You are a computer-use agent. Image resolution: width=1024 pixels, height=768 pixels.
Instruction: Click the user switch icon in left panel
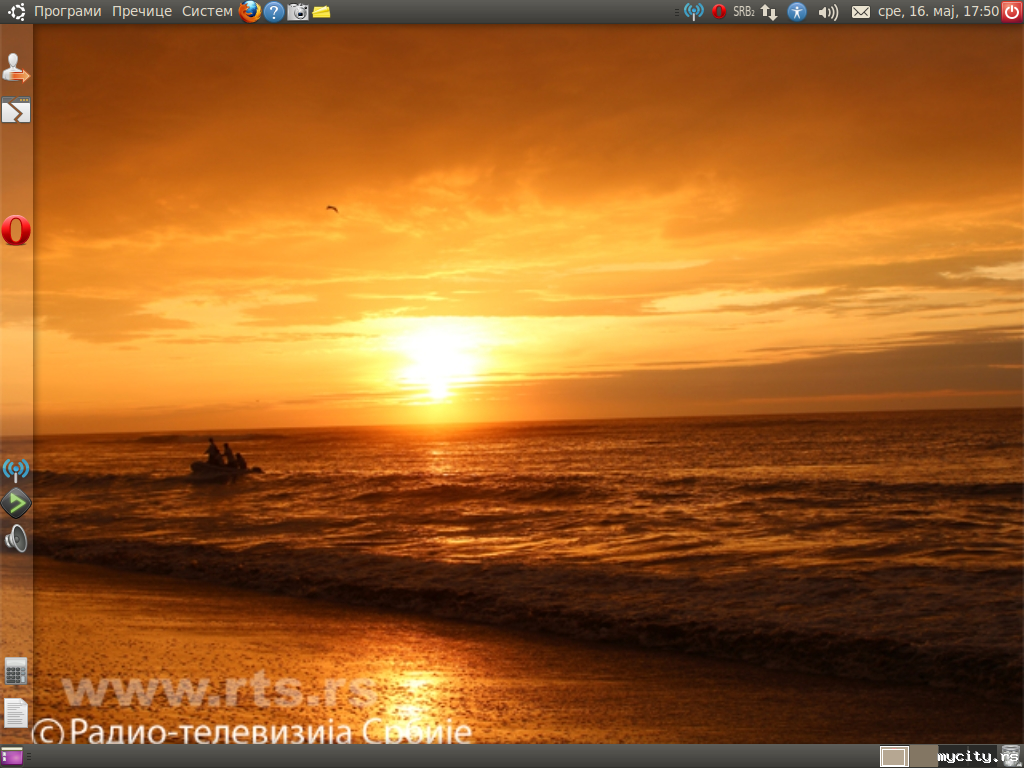click(16, 69)
